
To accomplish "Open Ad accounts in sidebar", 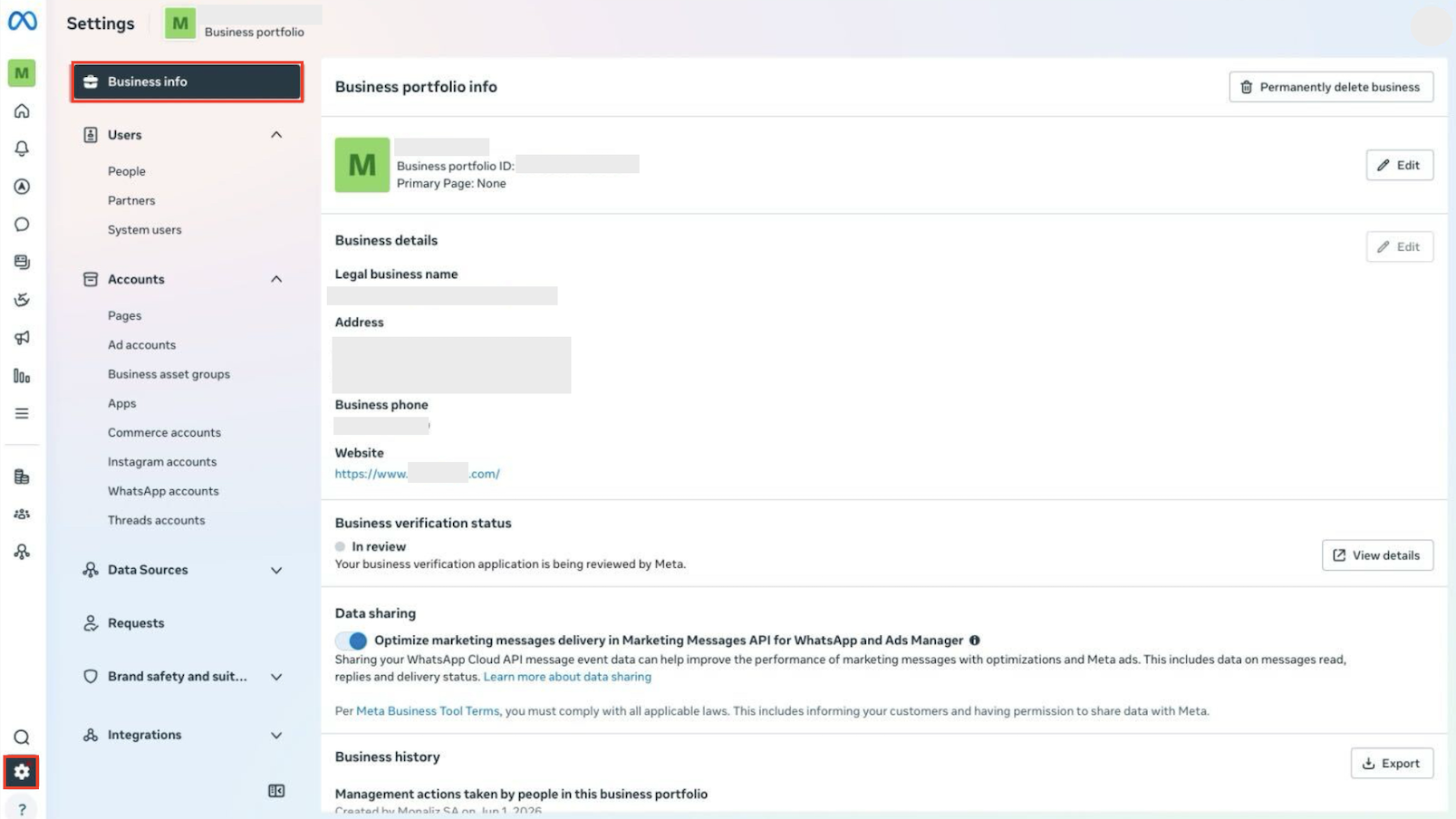I will pyautogui.click(x=141, y=345).
